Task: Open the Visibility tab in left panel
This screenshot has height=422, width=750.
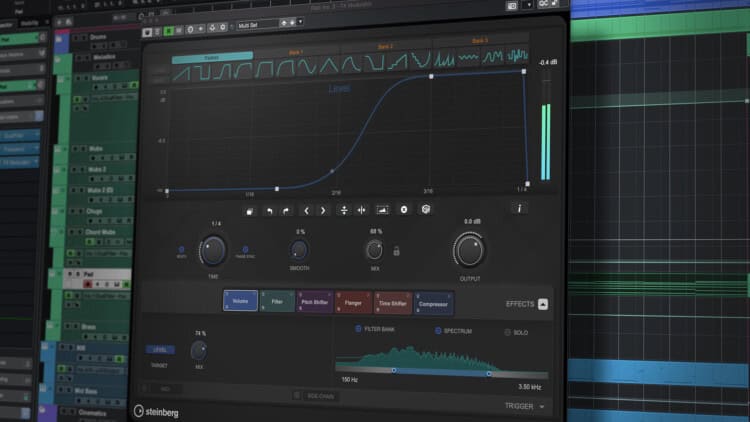Action: tap(31, 23)
